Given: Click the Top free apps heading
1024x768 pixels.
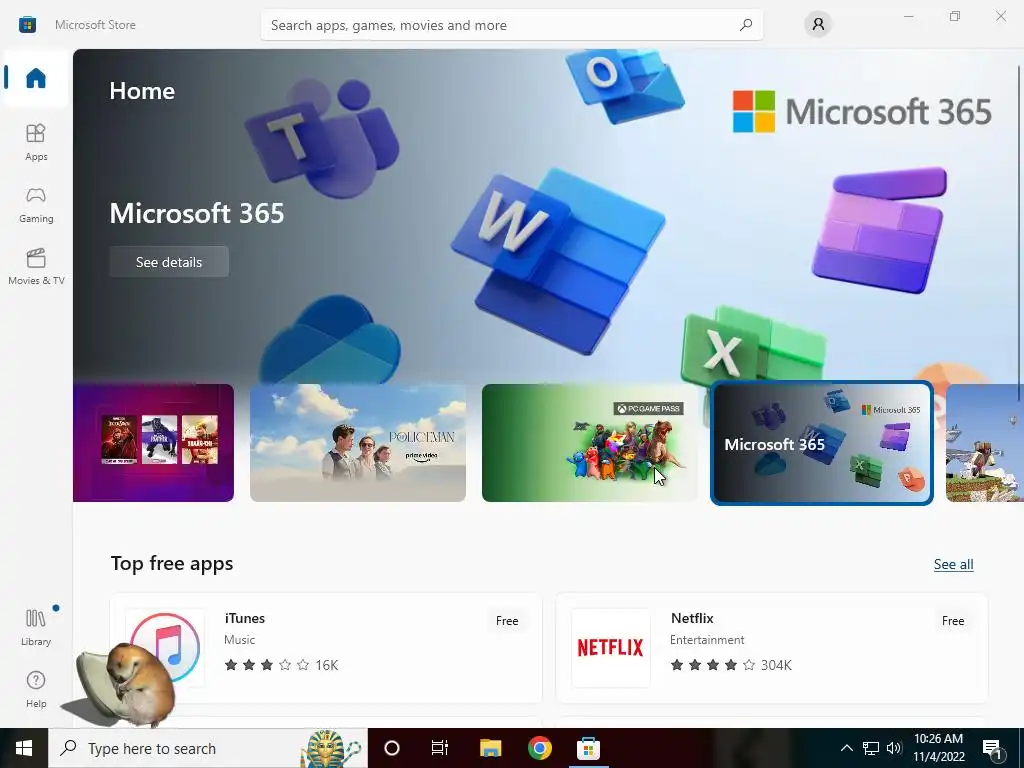Looking at the screenshot, I should pos(172,564).
